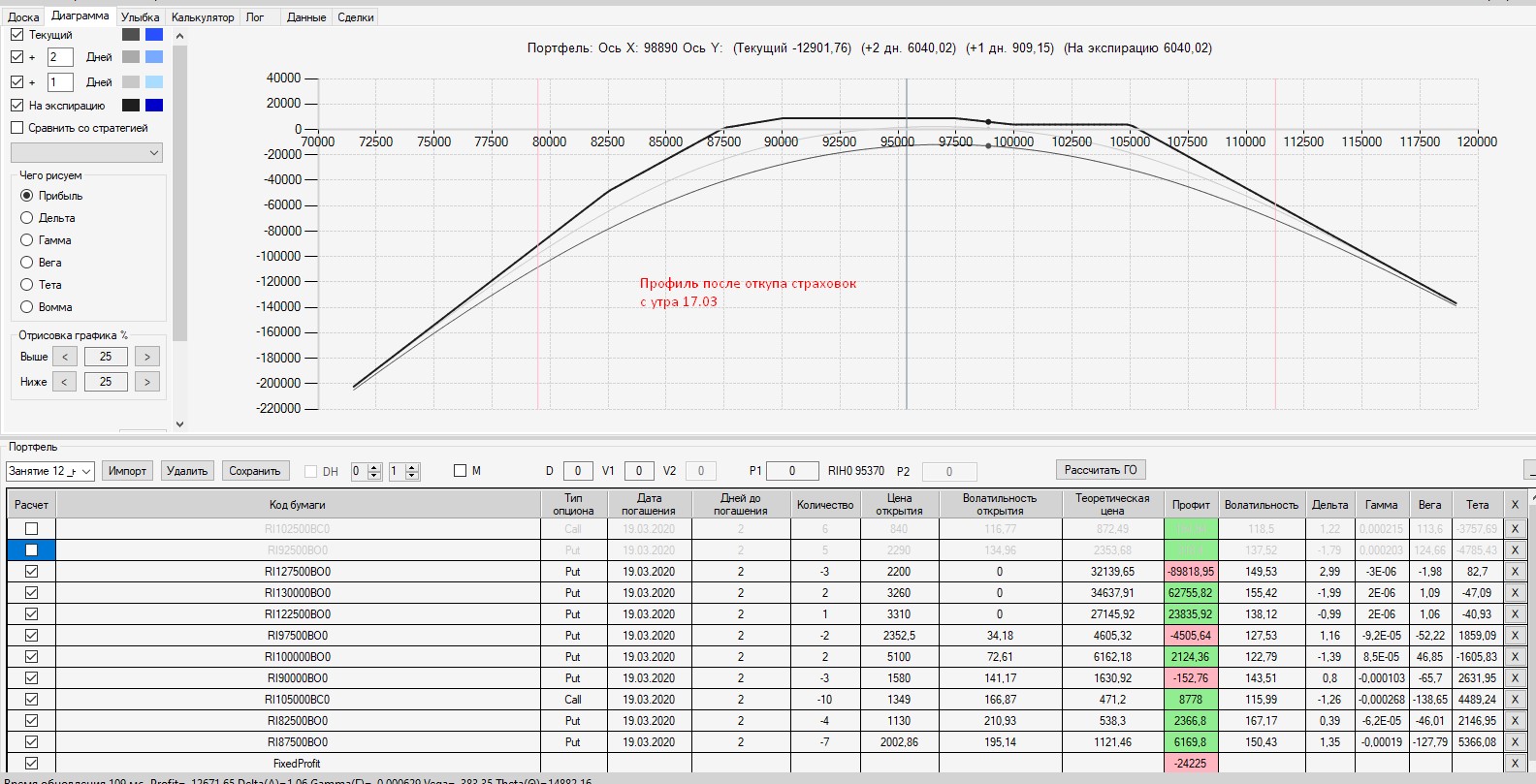Image resolution: width=1536 pixels, height=784 pixels.
Task: Select the 'Дельта' plot option
Action: coord(27,218)
